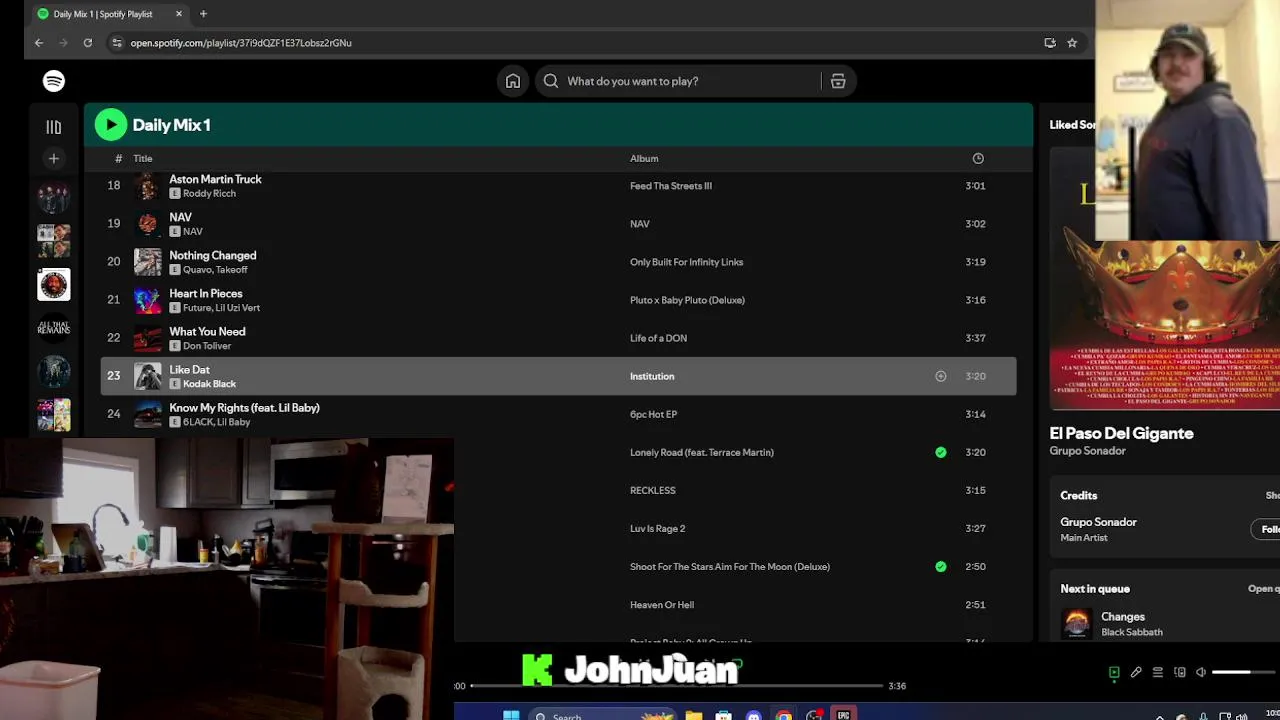Open artist Takeoff link
Viewport: 1280px width, 720px height.
(x=230, y=270)
